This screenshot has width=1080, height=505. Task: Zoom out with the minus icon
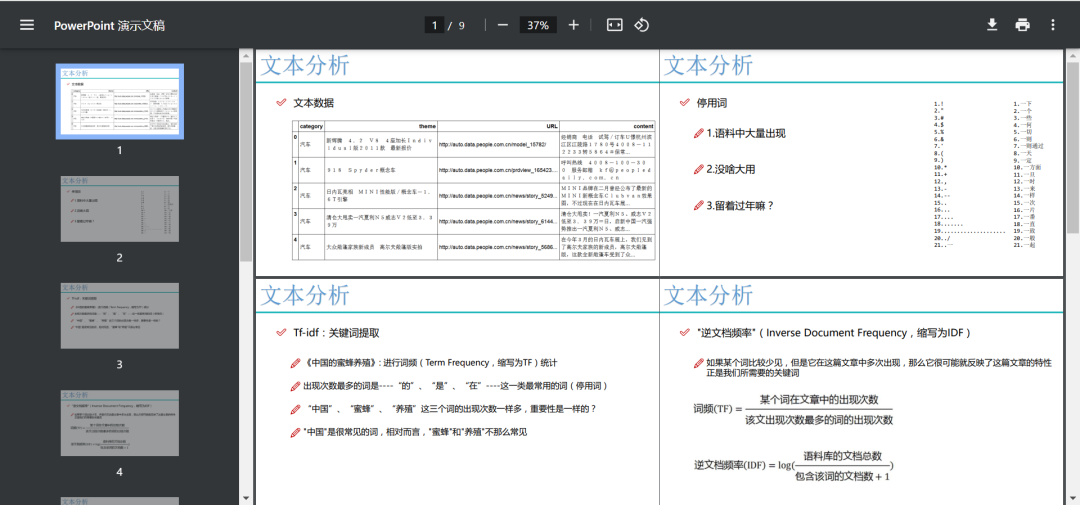[503, 25]
